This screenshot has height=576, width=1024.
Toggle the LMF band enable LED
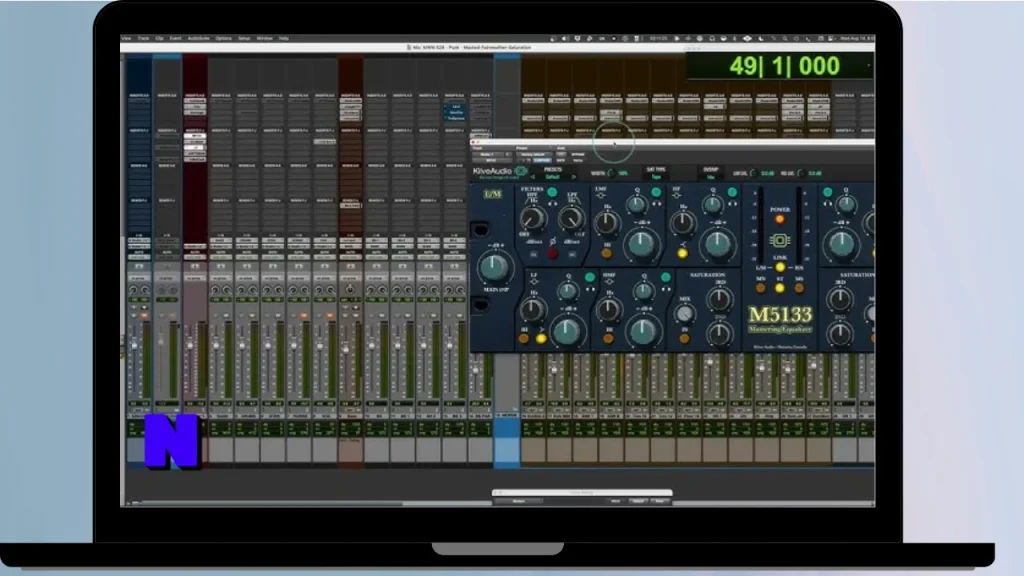pyautogui.click(x=656, y=192)
